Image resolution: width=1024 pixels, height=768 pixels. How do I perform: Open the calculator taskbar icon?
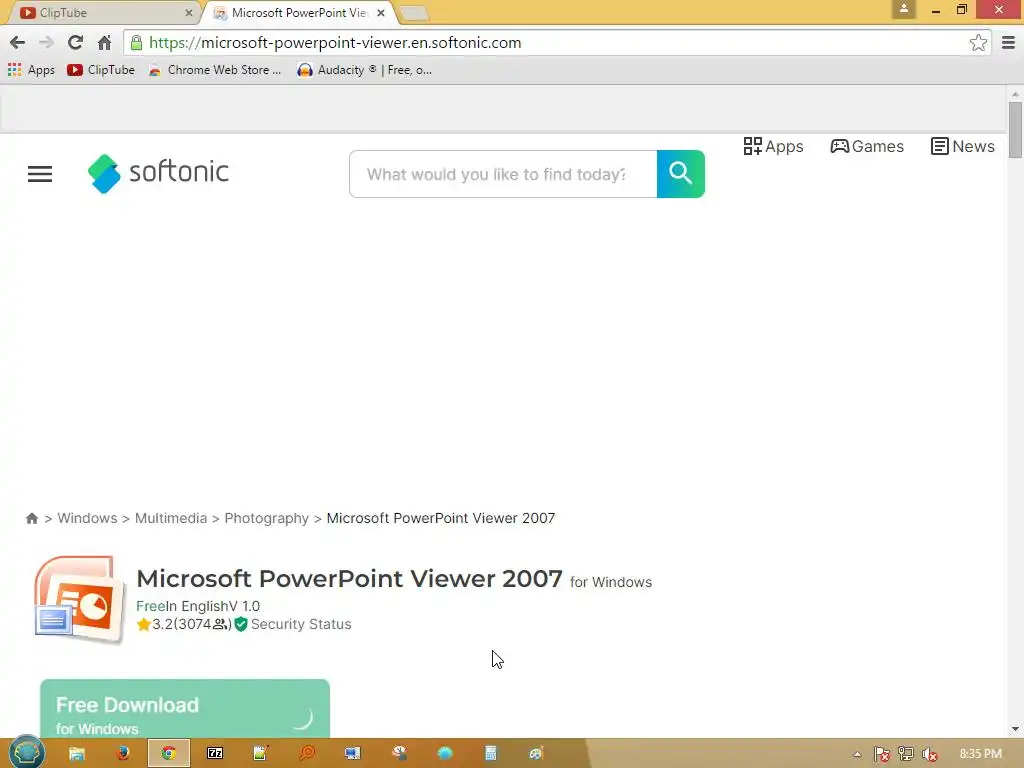pos(490,754)
